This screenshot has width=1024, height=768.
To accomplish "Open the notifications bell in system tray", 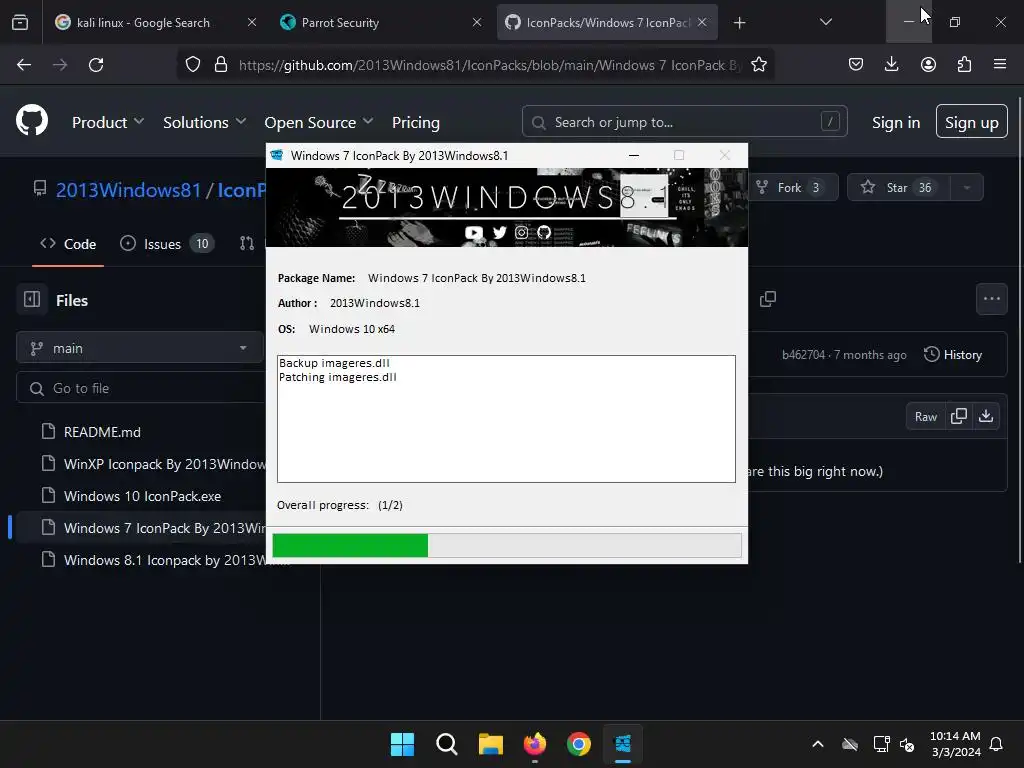I will point(996,744).
